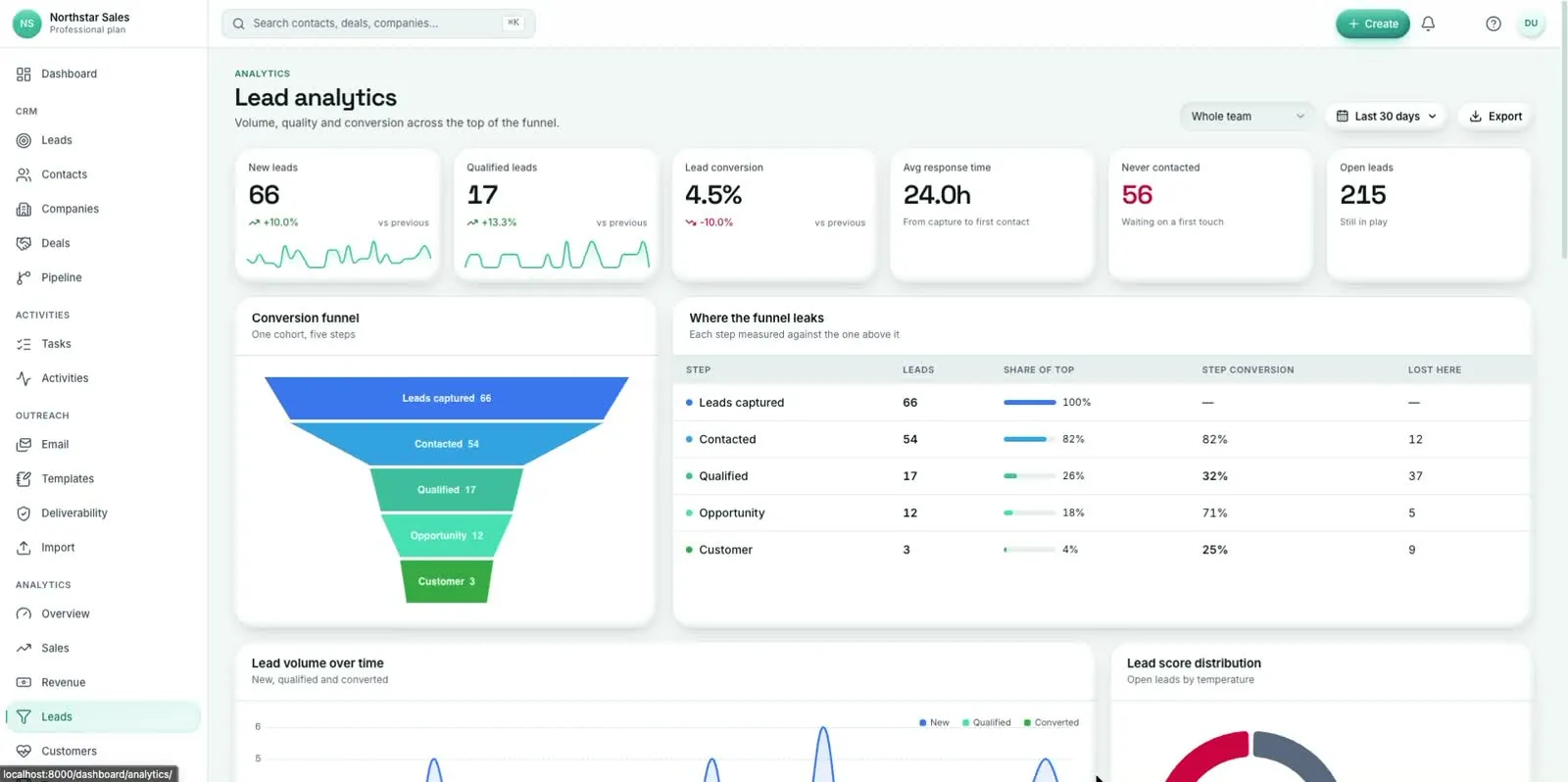Click the Contacted row in the leaks table
Screen dimensions: 1568x782
1102,439
